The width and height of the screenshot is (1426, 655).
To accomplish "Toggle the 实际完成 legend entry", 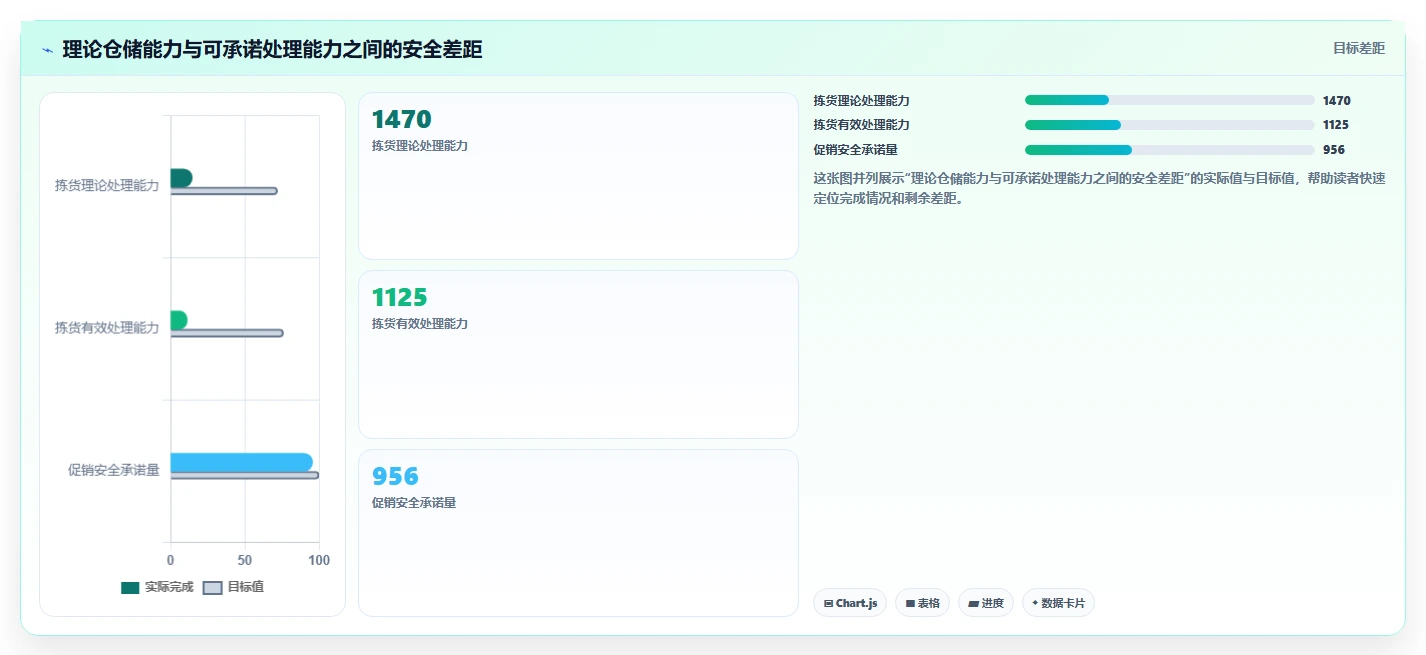I will pos(157,587).
